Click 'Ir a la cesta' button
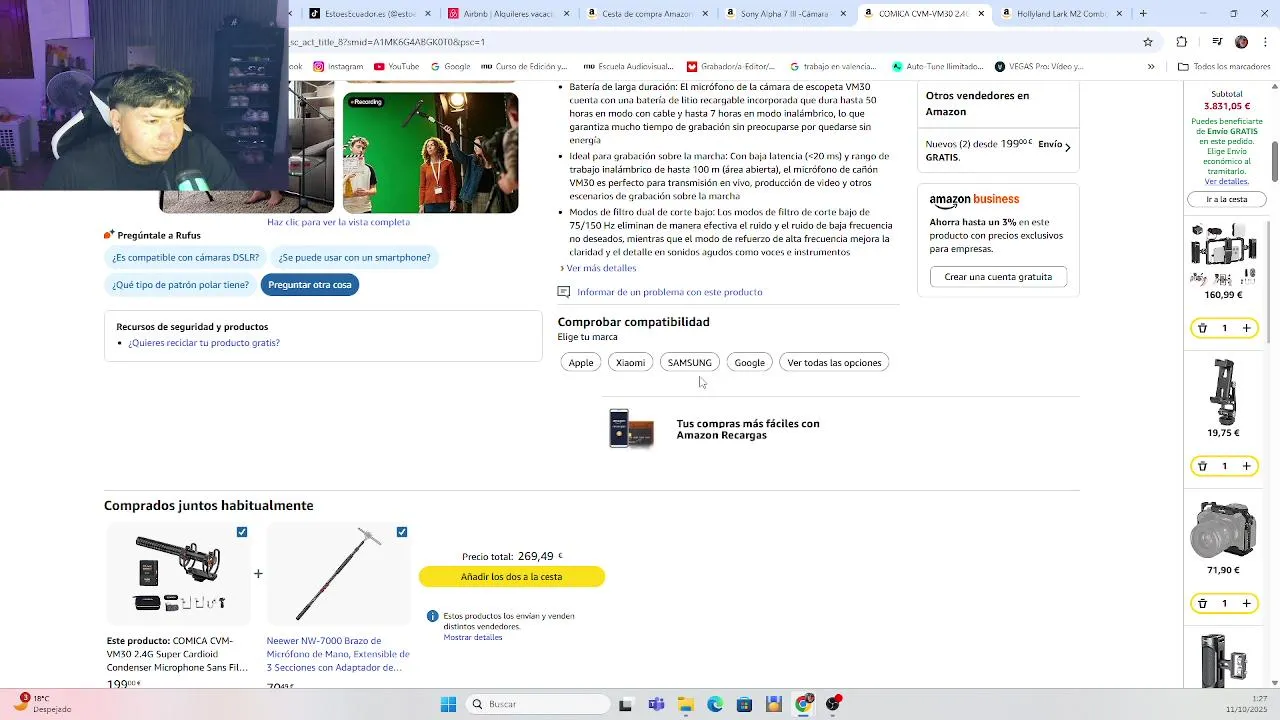This screenshot has width=1280, height=720. (1227, 199)
